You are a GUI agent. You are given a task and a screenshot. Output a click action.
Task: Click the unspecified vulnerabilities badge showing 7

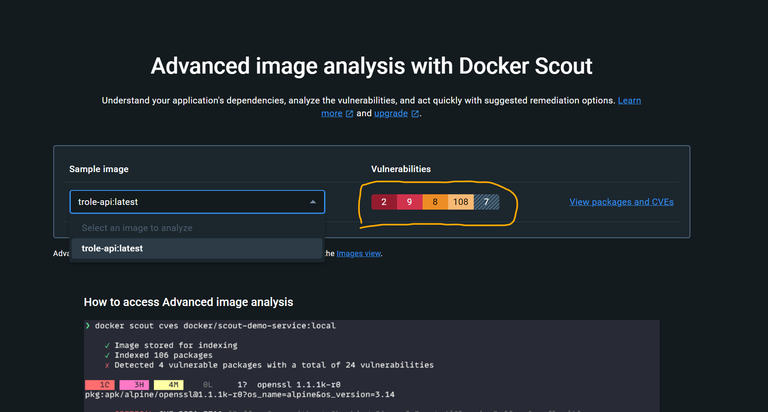(x=486, y=202)
